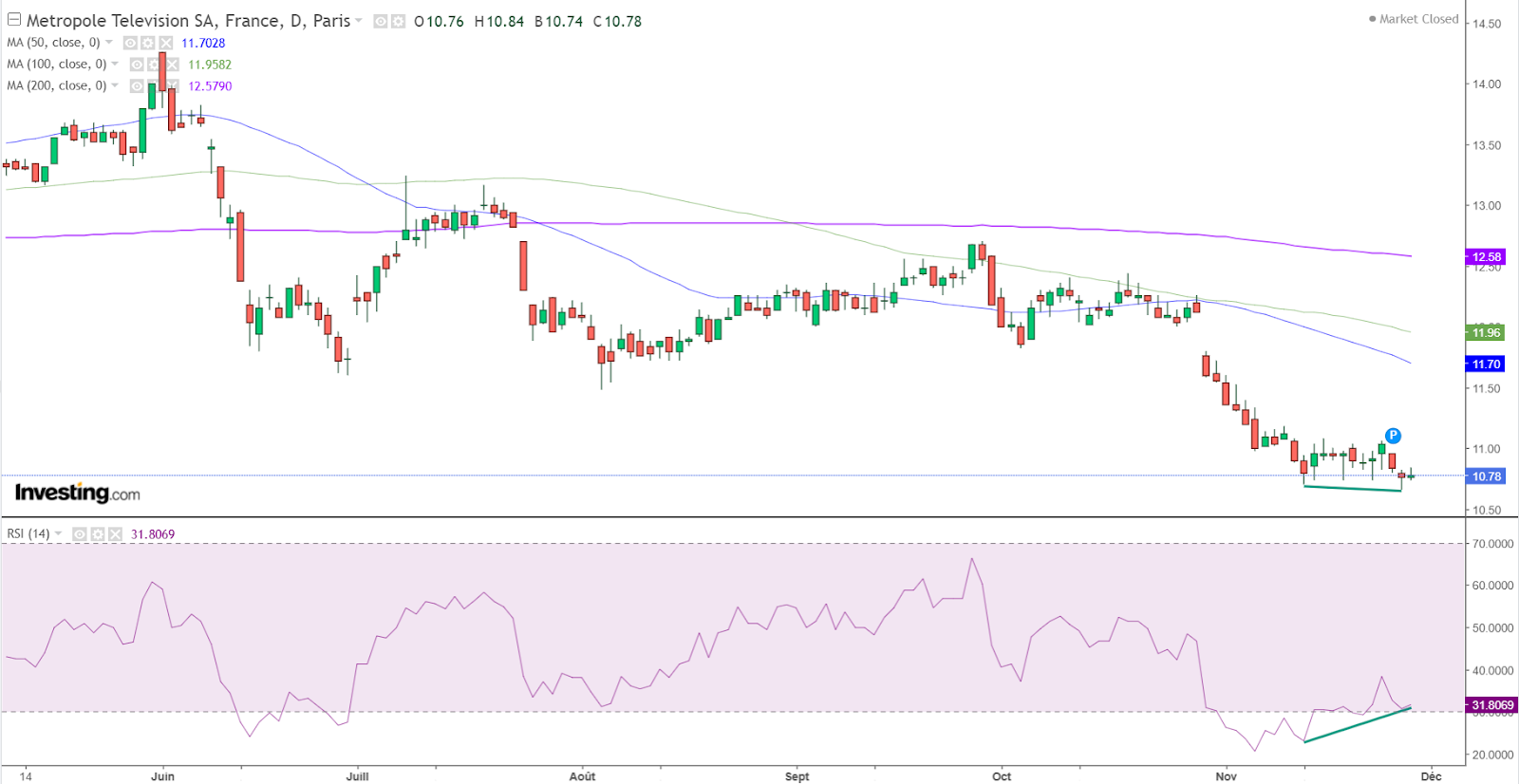Click the RSI value 31.8069 in legend
The height and width of the screenshot is (784, 1519).
coord(153,534)
